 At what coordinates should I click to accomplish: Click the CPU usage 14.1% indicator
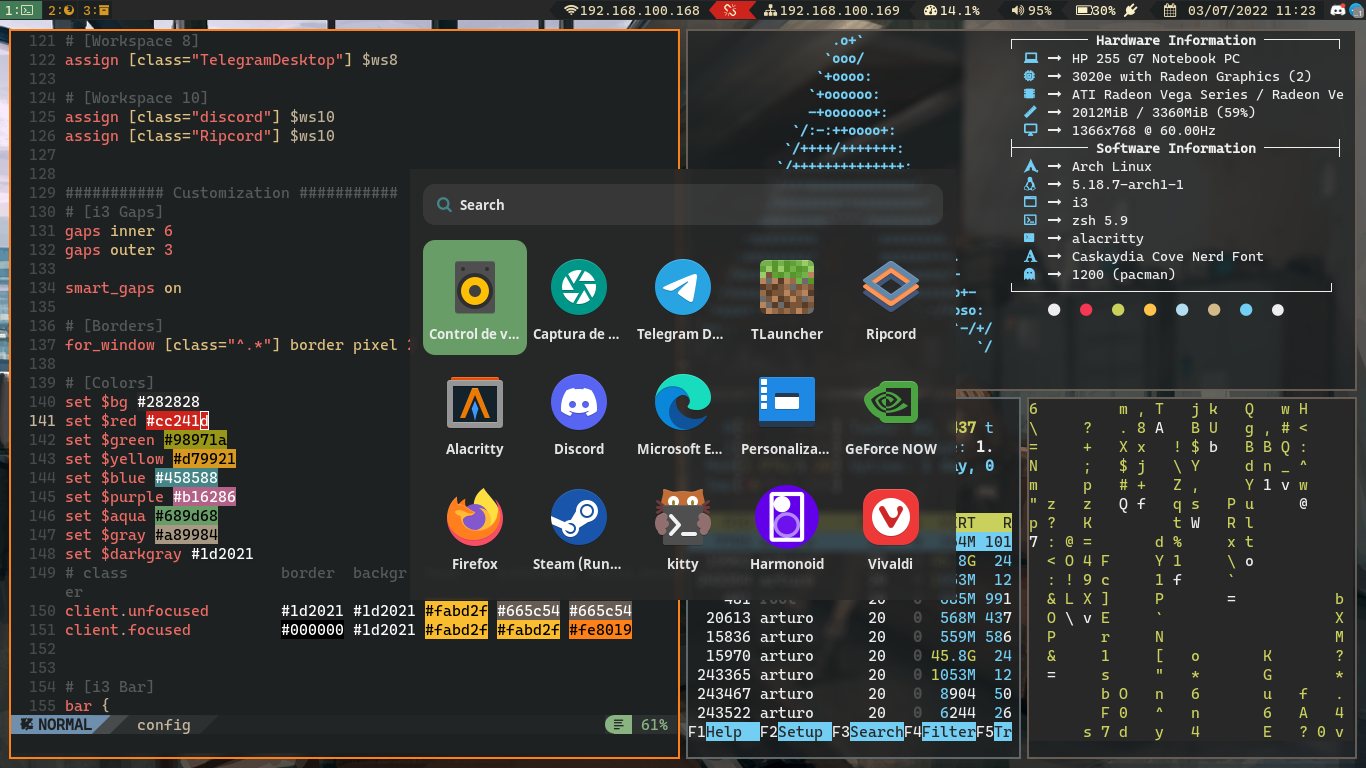[x=952, y=10]
